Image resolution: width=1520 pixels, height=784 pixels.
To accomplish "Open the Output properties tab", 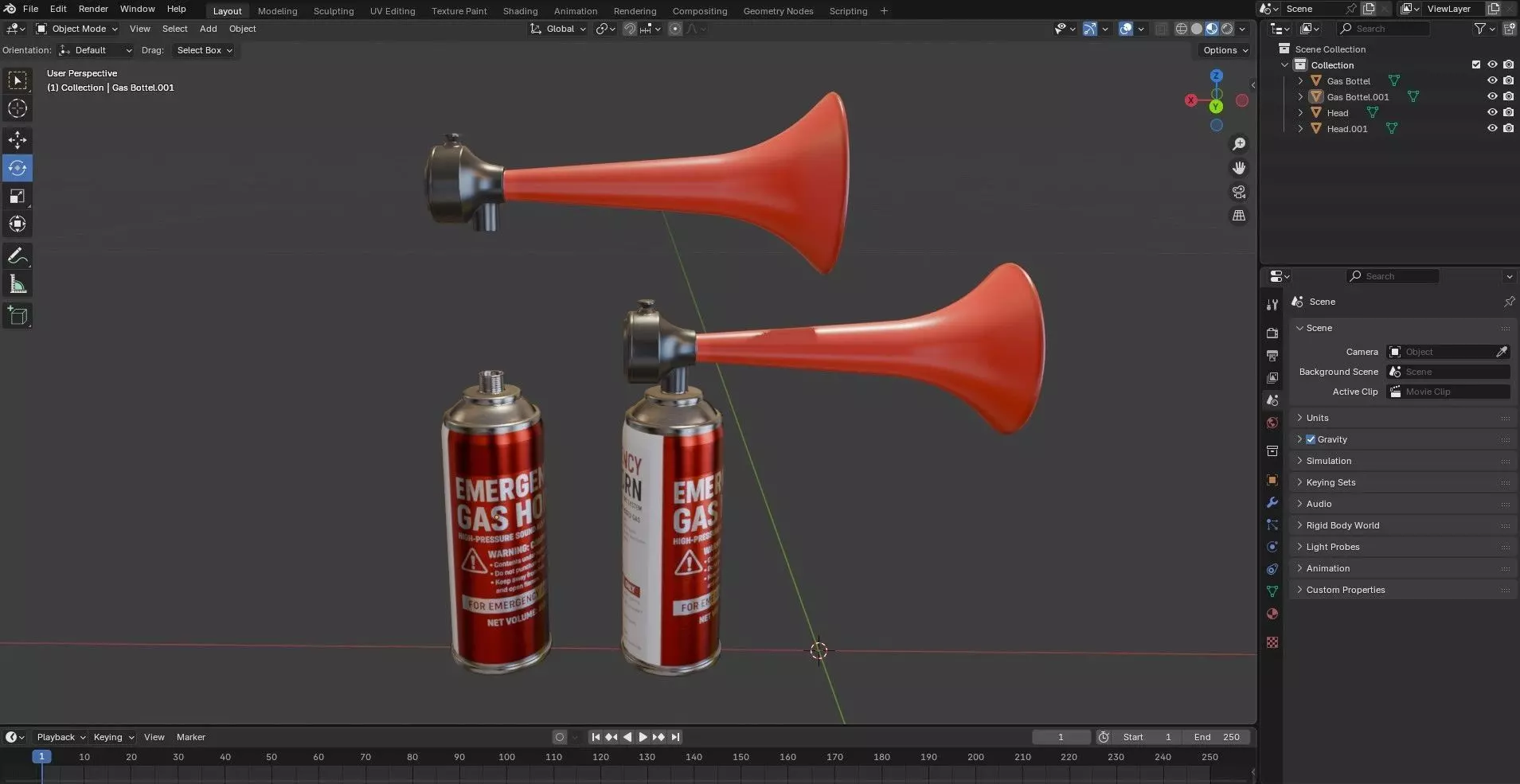I will pos(1272,355).
